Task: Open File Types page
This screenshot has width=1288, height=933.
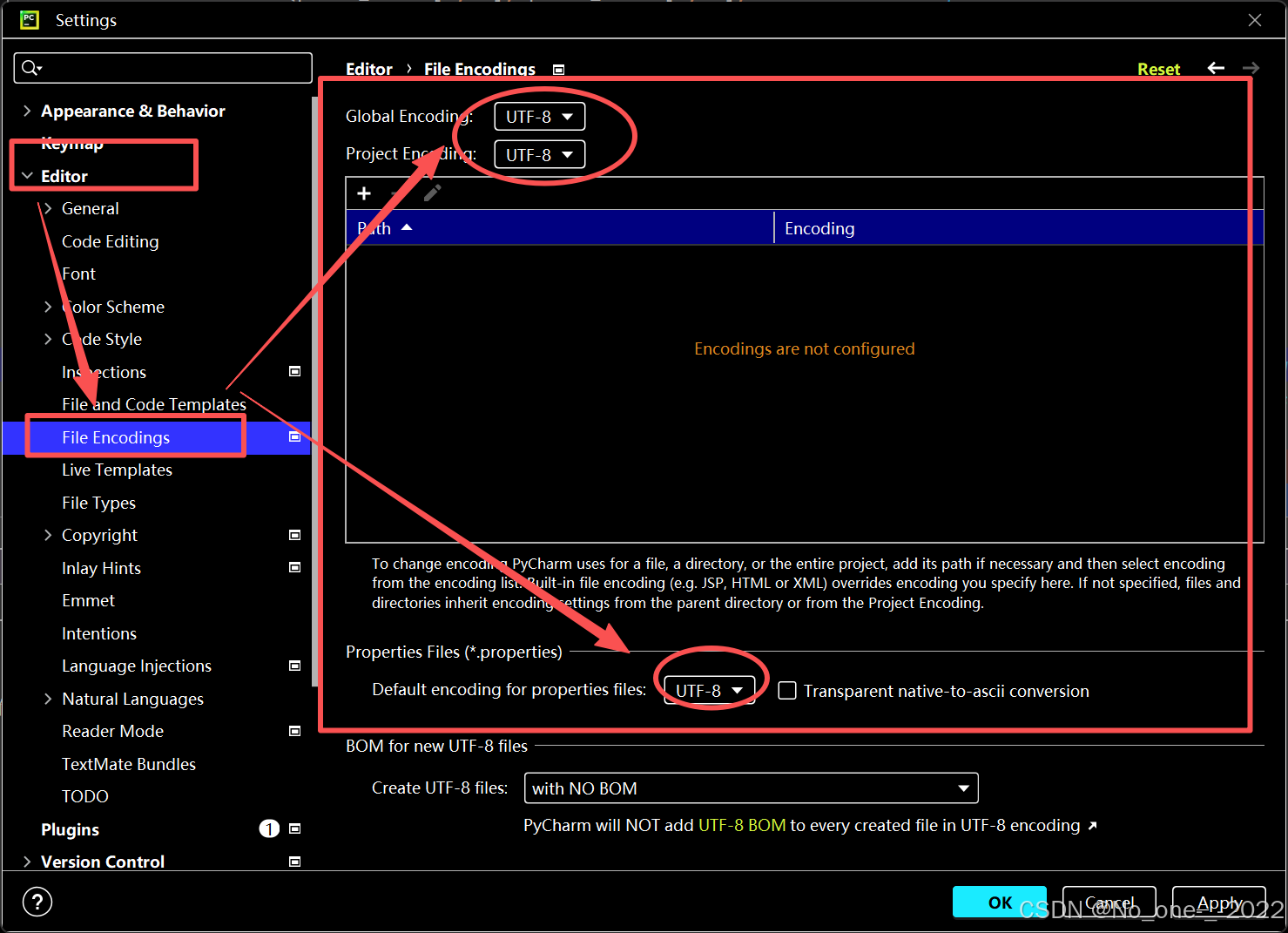Action: point(98,503)
